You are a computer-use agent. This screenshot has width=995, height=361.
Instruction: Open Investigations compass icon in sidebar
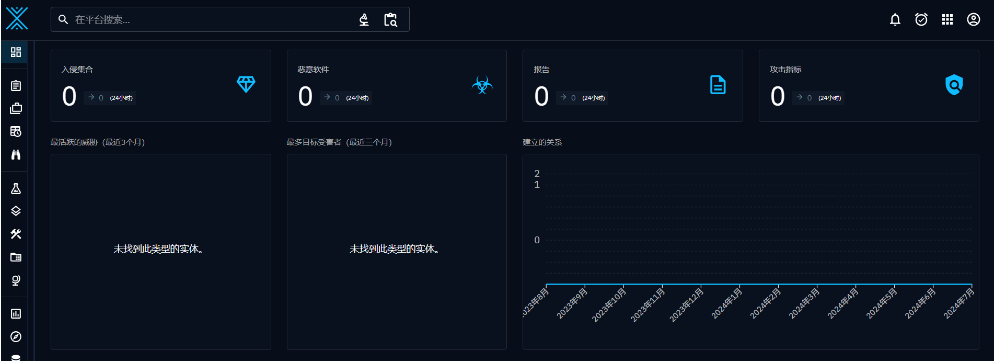(x=16, y=337)
